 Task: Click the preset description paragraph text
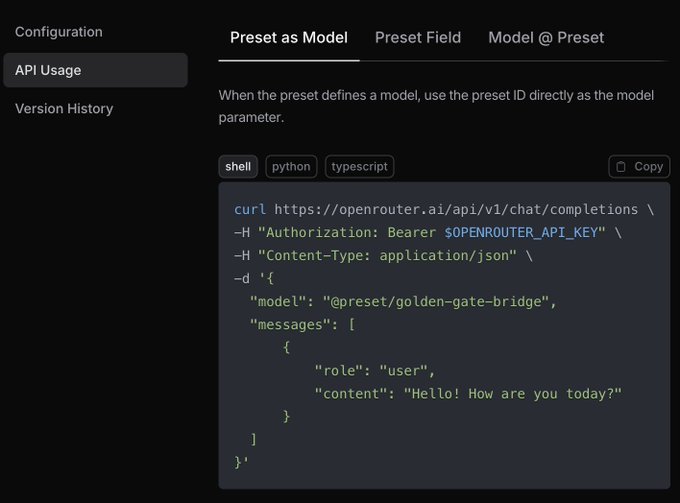click(438, 107)
